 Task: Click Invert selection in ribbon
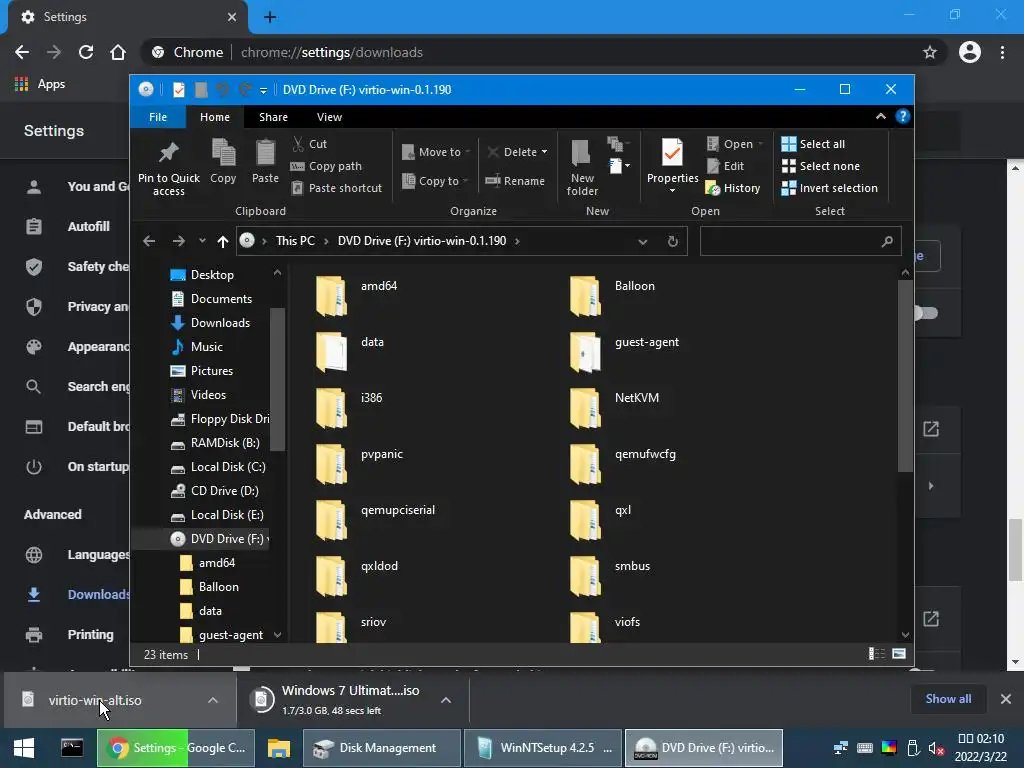click(x=829, y=188)
